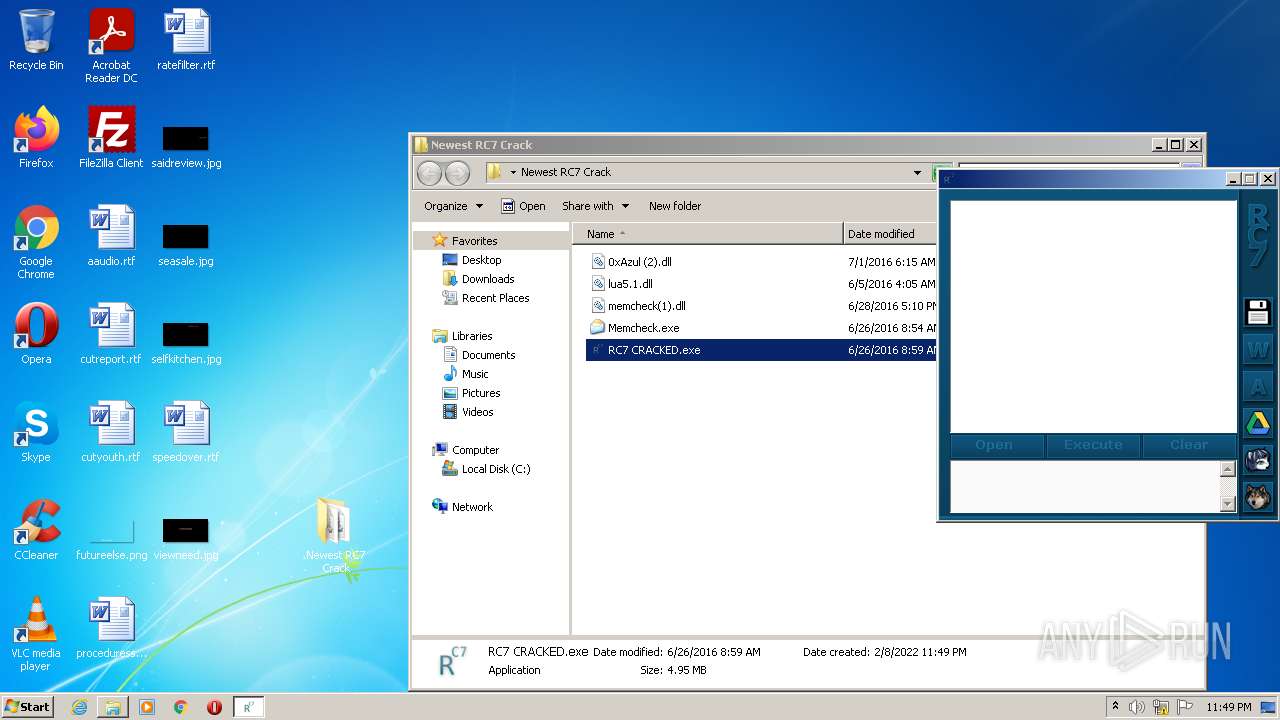The width and height of the screenshot is (1280, 720).
Task: Click the RC7 lower output text box
Action: coord(1085,487)
